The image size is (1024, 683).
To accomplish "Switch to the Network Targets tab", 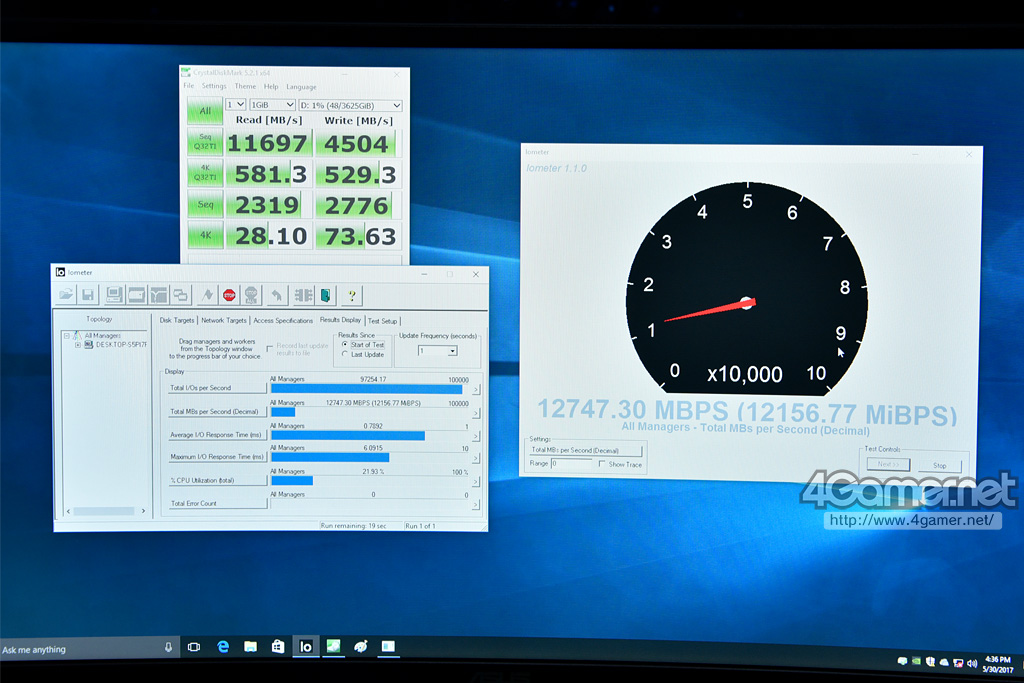I will 224,320.
